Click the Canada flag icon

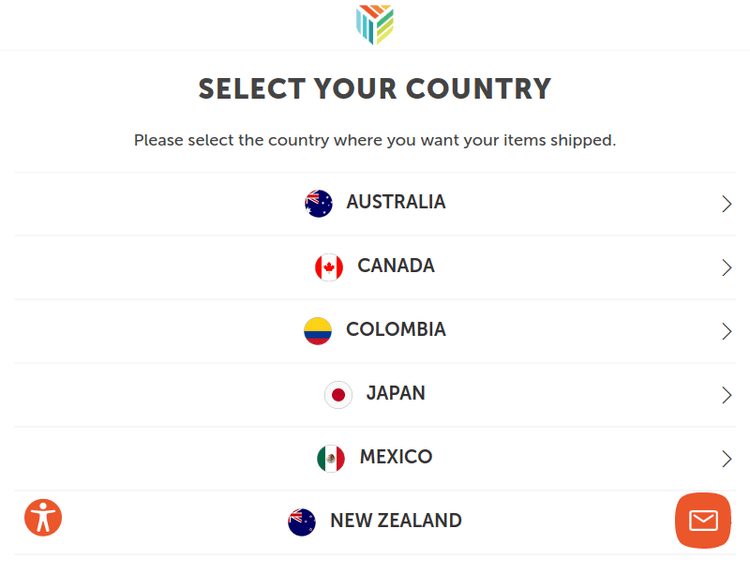[x=329, y=267]
